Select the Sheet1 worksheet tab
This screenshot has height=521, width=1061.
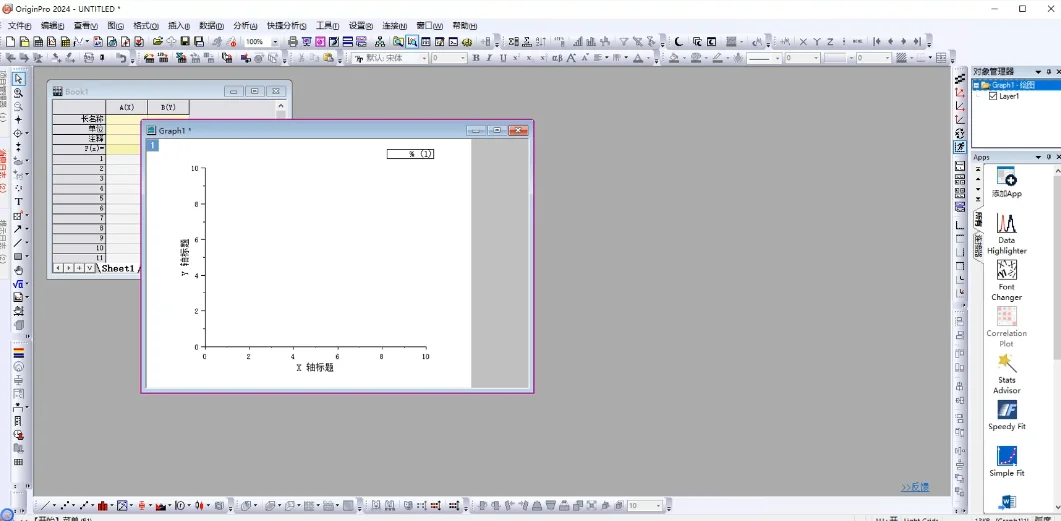pyautogui.click(x=118, y=269)
